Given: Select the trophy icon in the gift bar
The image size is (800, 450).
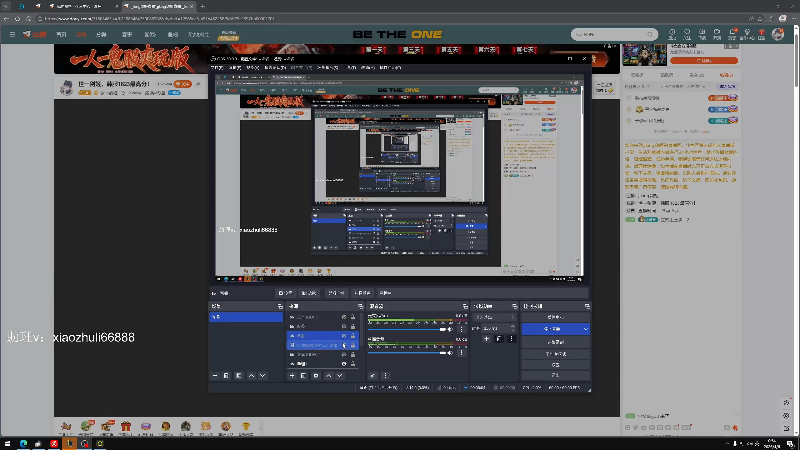Looking at the screenshot, I should (x=246, y=427).
